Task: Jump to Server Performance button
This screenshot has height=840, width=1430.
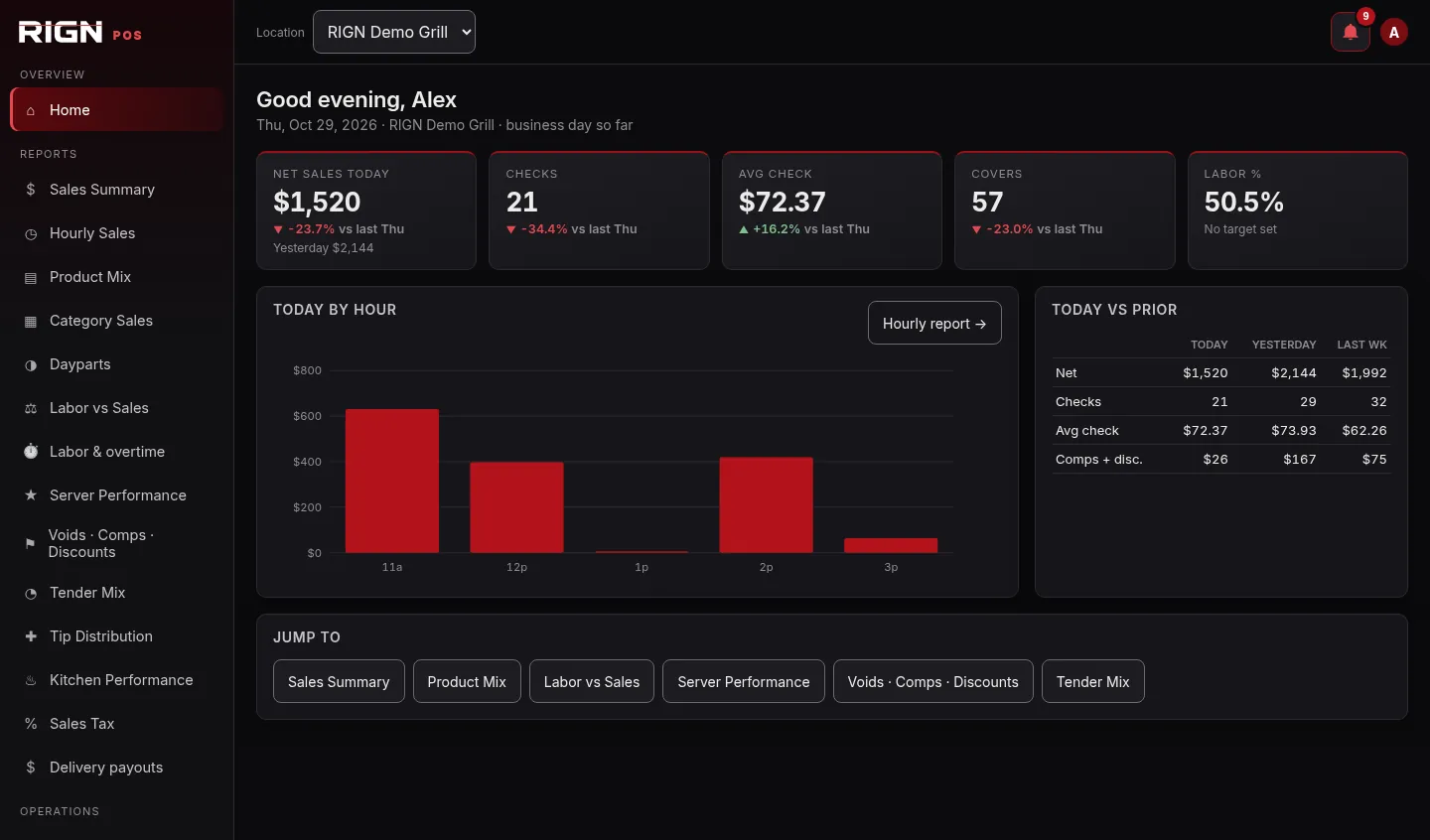Action: point(744,681)
